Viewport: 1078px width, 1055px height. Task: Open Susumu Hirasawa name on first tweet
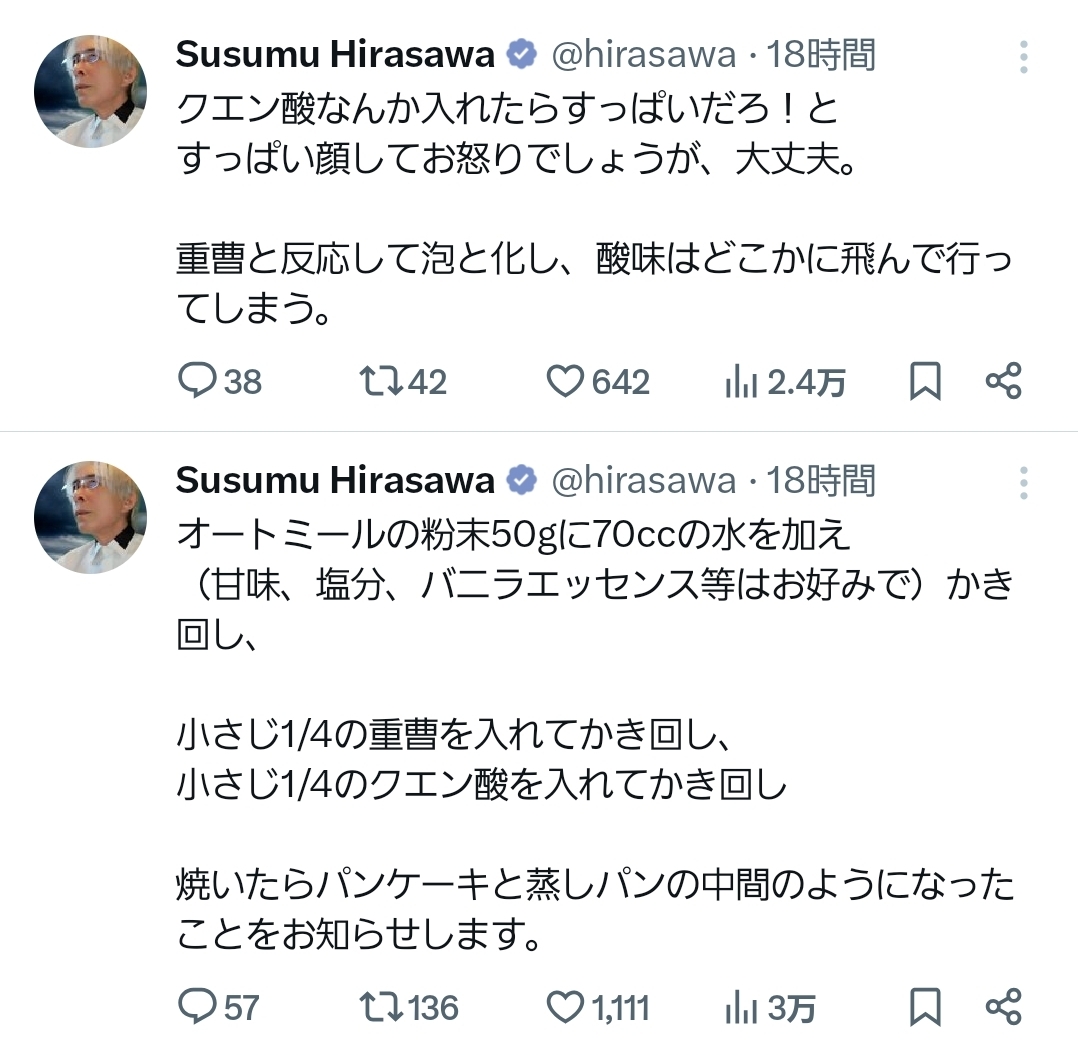(335, 55)
